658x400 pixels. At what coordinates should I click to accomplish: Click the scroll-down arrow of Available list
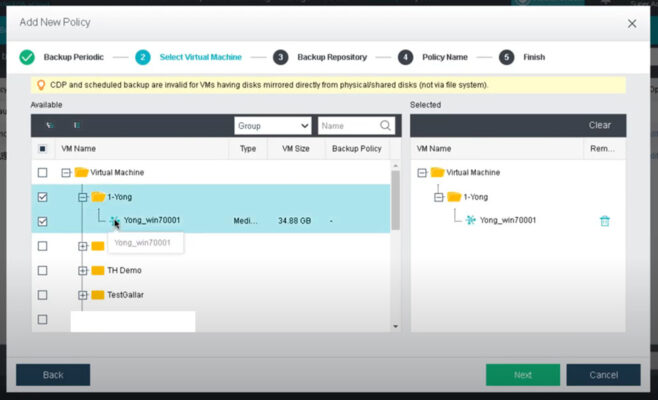pos(395,326)
